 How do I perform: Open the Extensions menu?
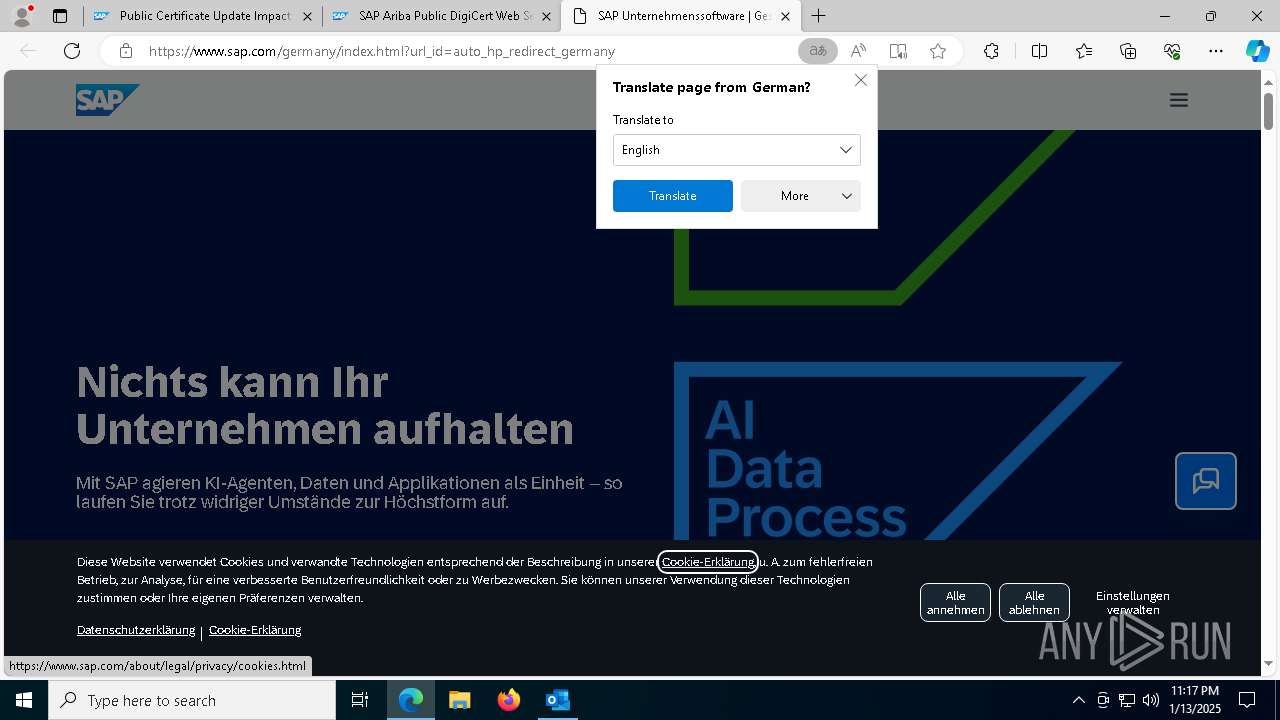click(x=991, y=51)
